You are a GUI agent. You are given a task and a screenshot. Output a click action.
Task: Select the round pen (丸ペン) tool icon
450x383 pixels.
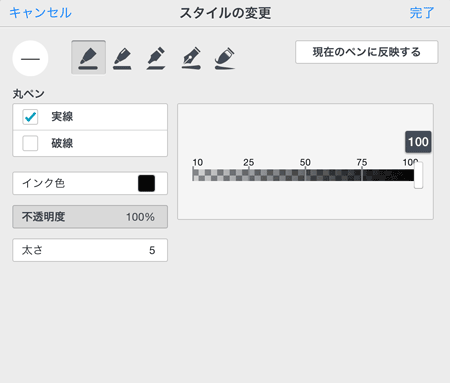(x=88, y=57)
